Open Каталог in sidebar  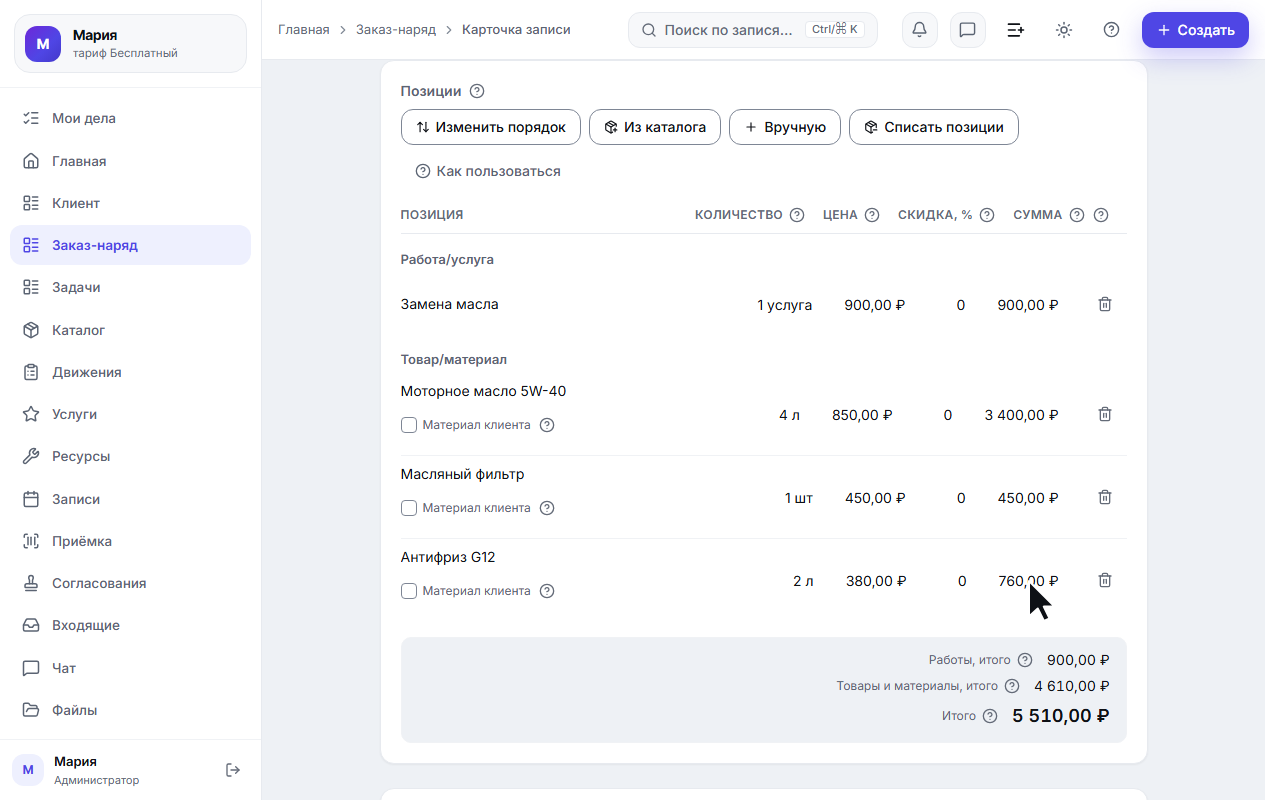pyautogui.click(x=130, y=330)
